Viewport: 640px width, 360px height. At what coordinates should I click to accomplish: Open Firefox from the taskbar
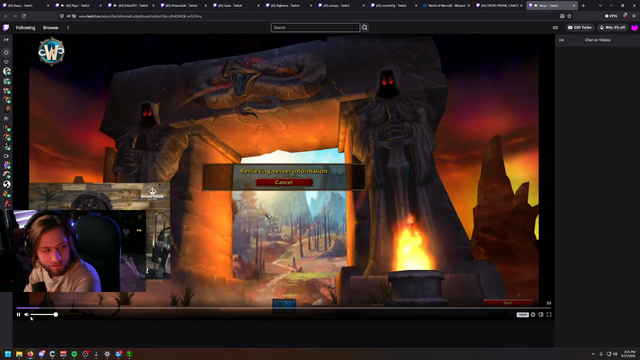(x=30, y=354)
